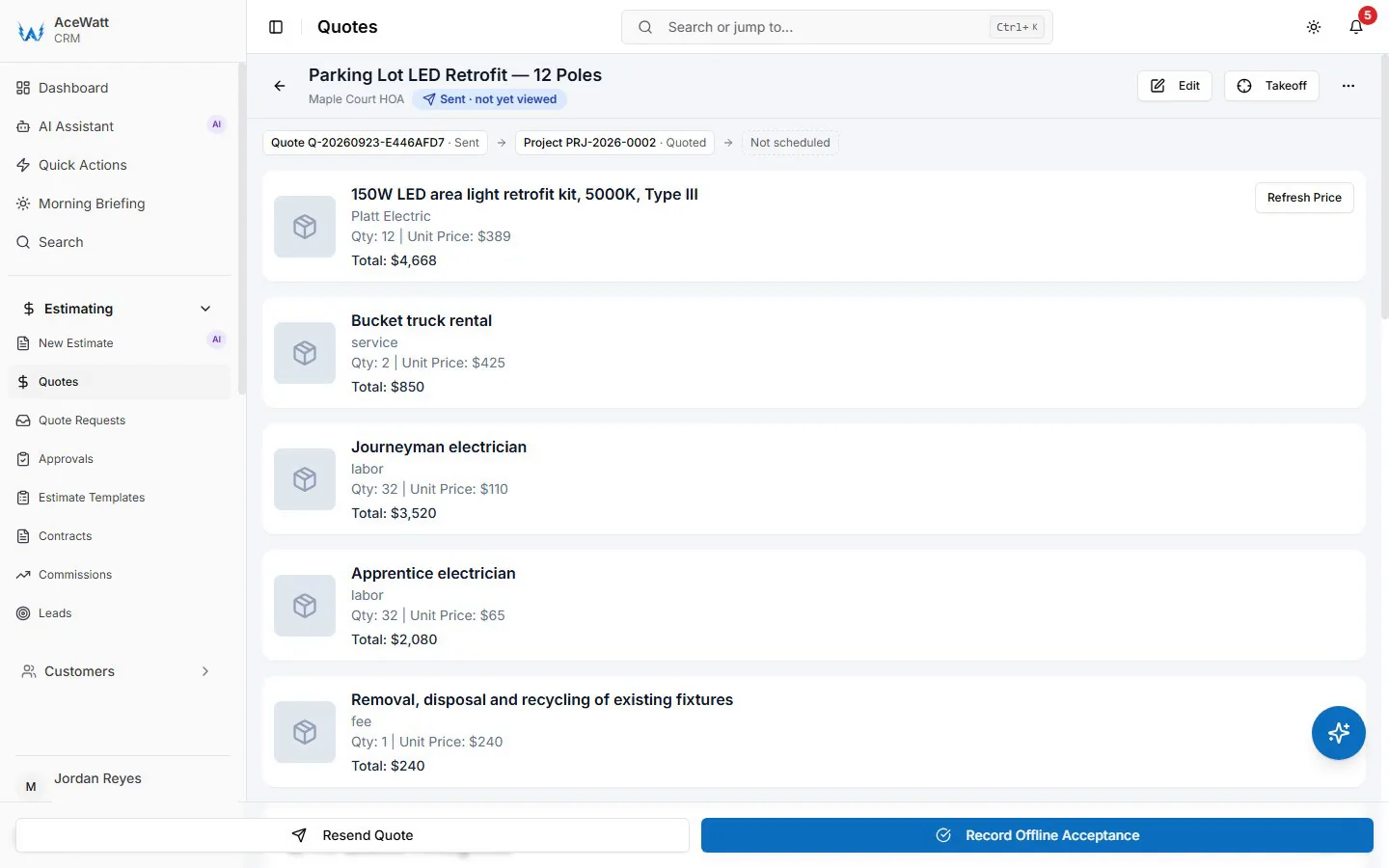The height and width of the screenshot is (868, 1389).
Task: Toggle the sidebar collapse icon
Action: tap(276, 27)
